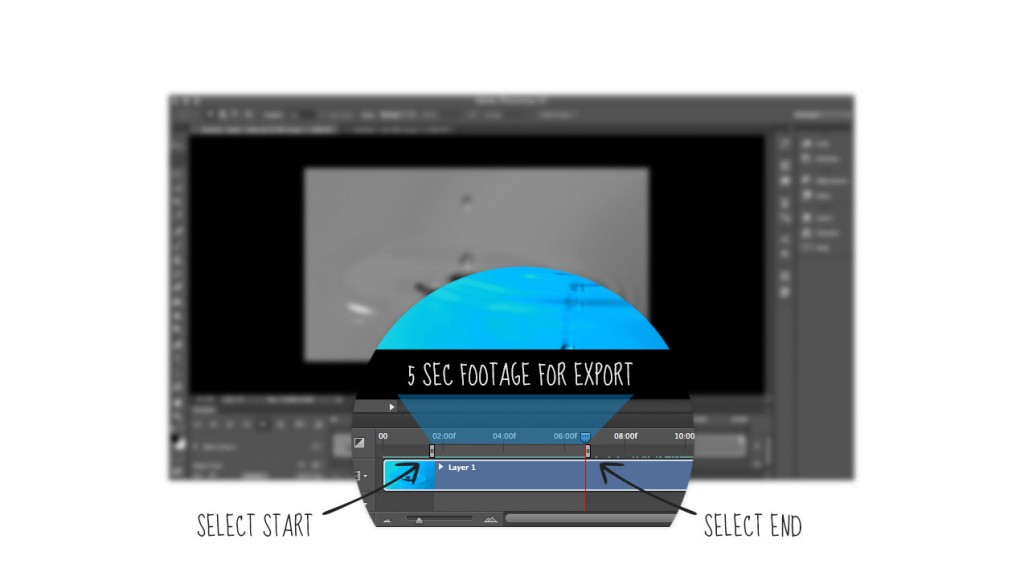The width and height of the screenshot is (1024, 576).
Task: Click the timeline zoom slider handle
Action: 419,520
